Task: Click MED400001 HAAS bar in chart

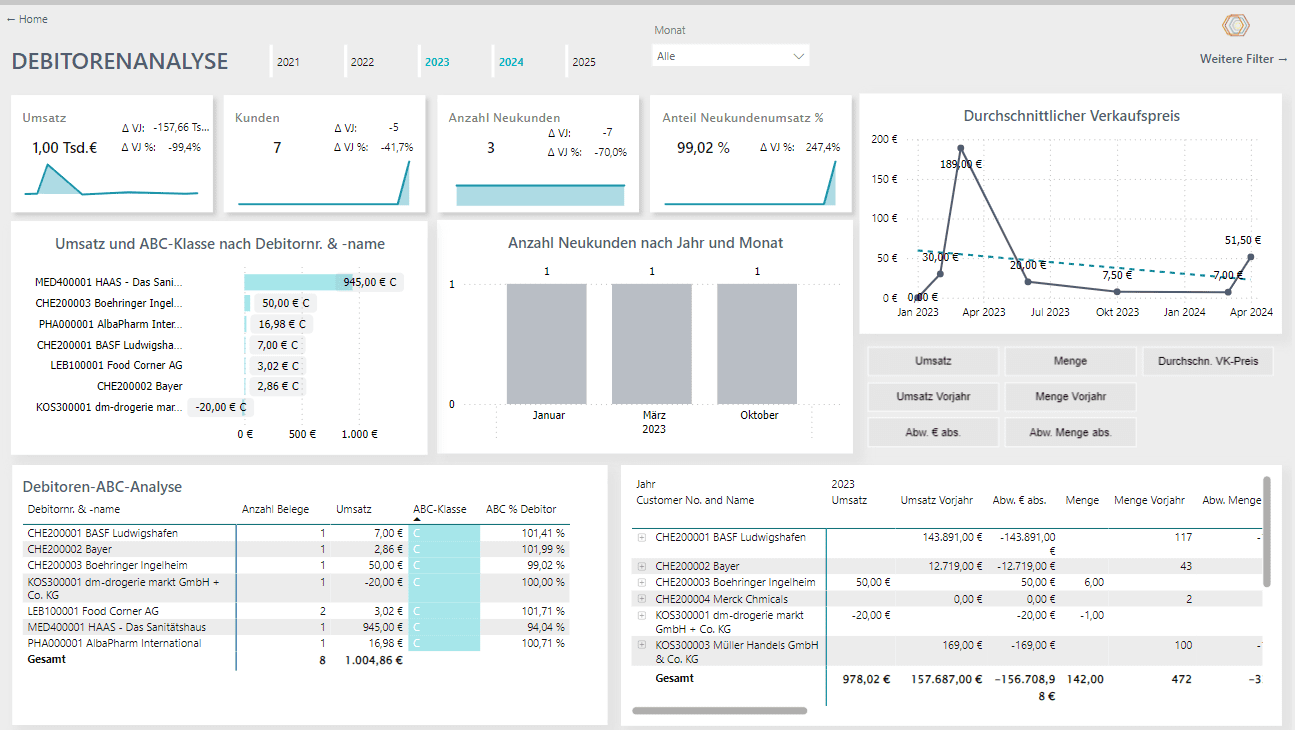Action: [x=299, y=282]
